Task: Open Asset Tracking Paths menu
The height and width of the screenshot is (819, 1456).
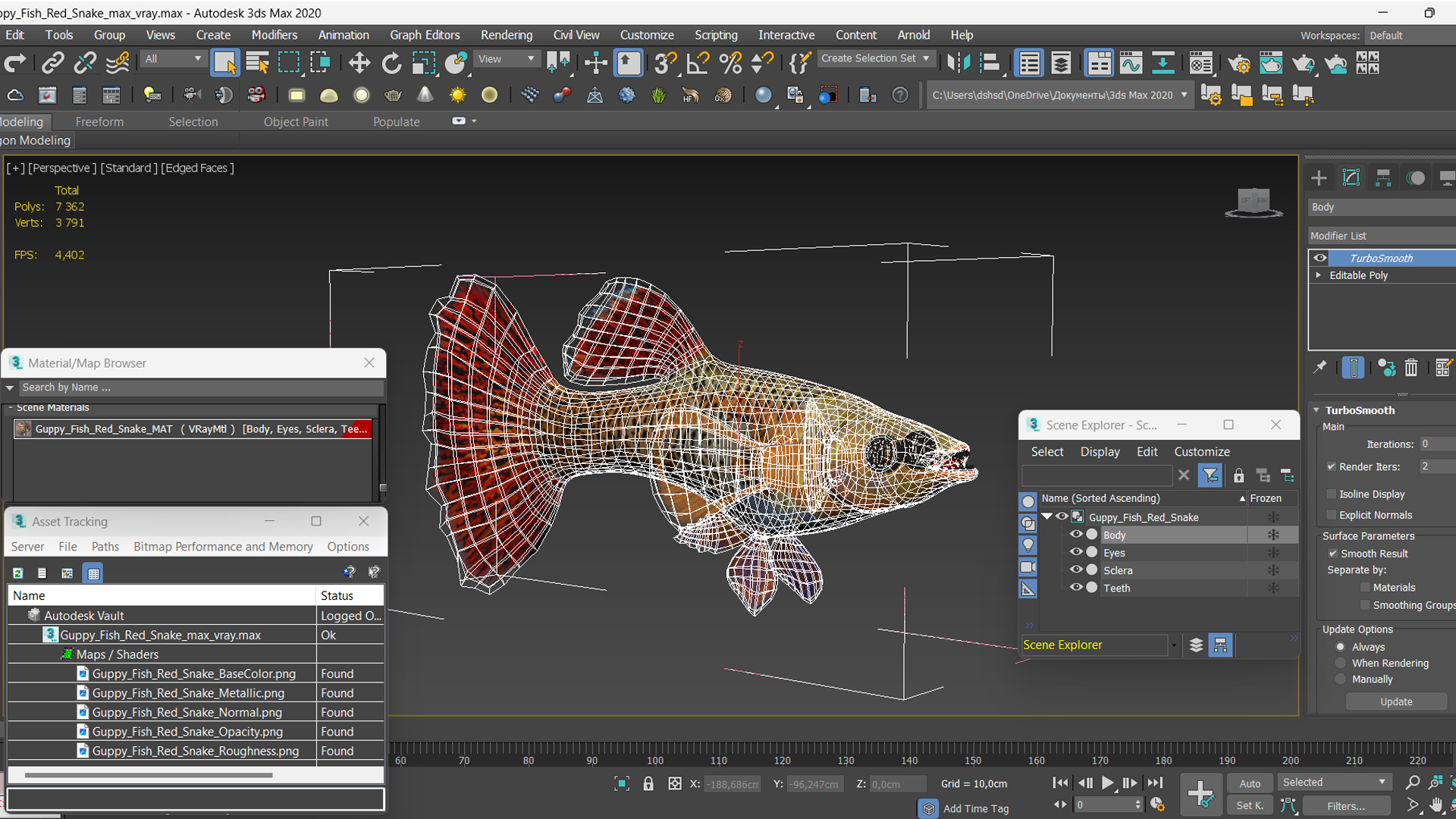Action: click(105, 547)
